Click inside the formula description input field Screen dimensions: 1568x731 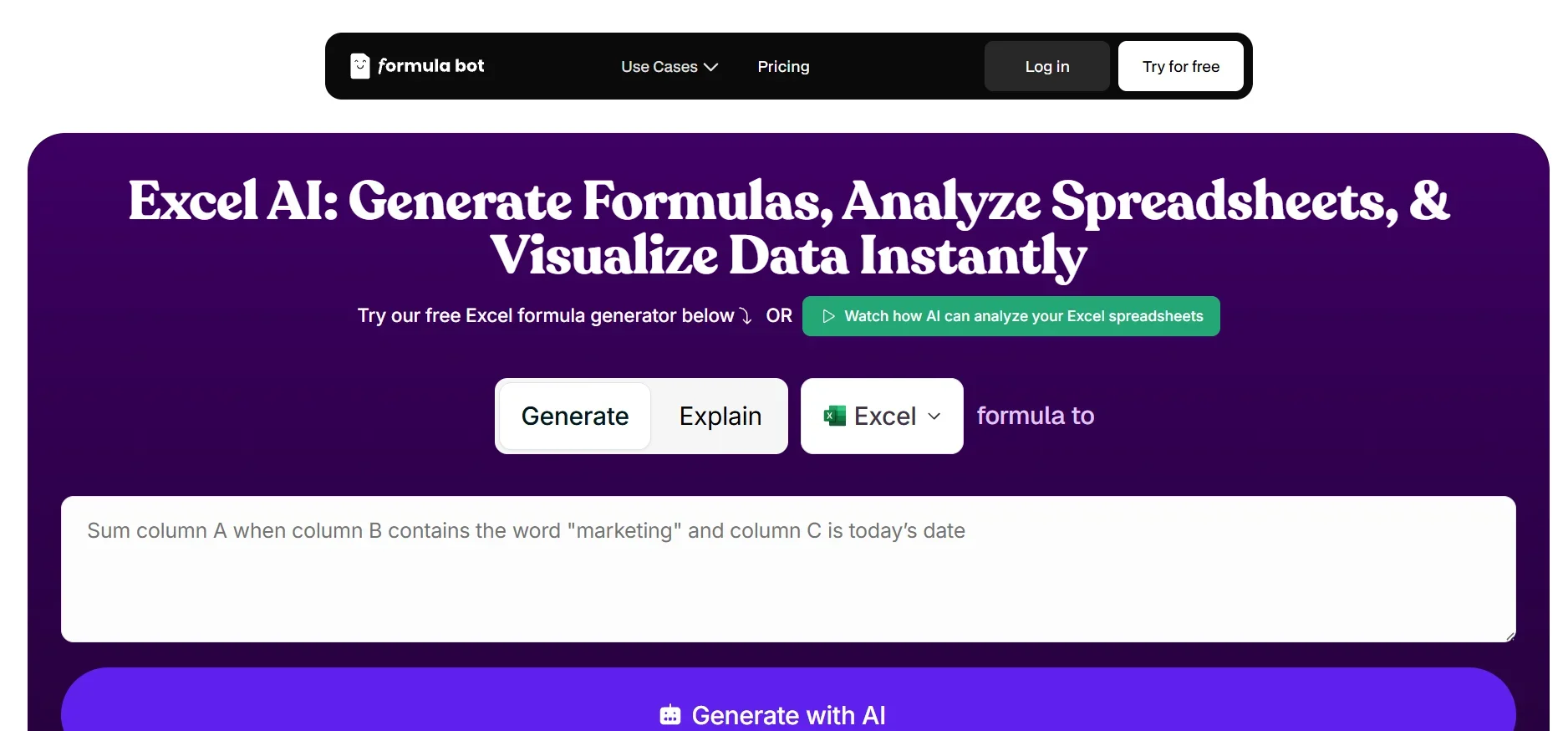click(x=787, y=569)
